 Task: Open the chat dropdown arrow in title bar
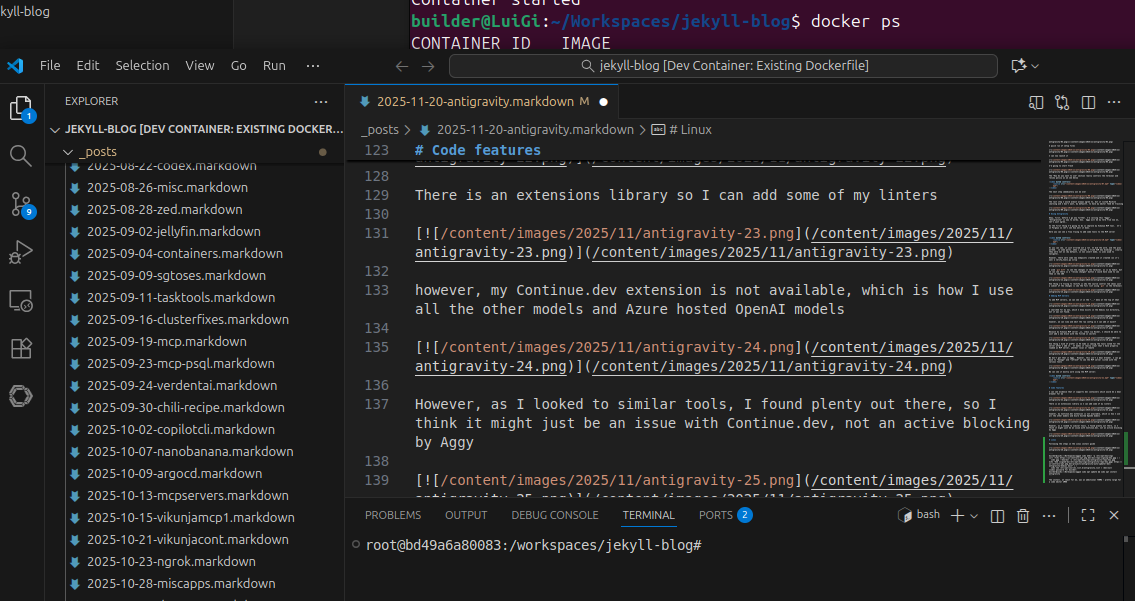tap(1035, 66)
